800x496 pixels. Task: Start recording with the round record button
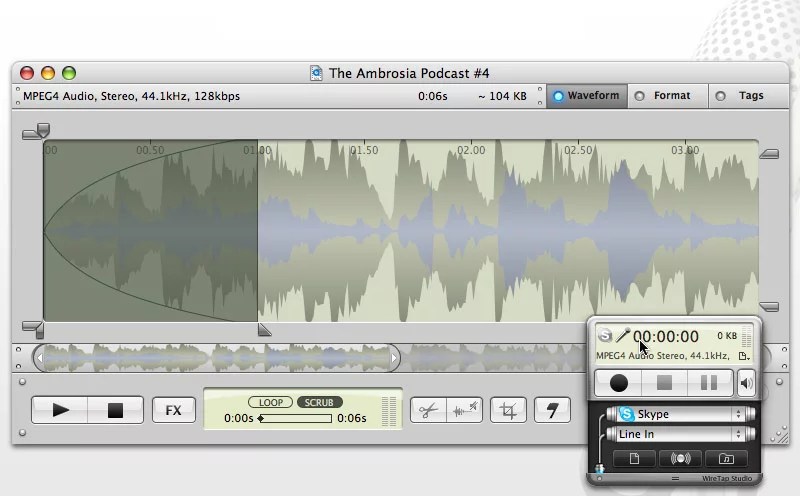[619, 382]
